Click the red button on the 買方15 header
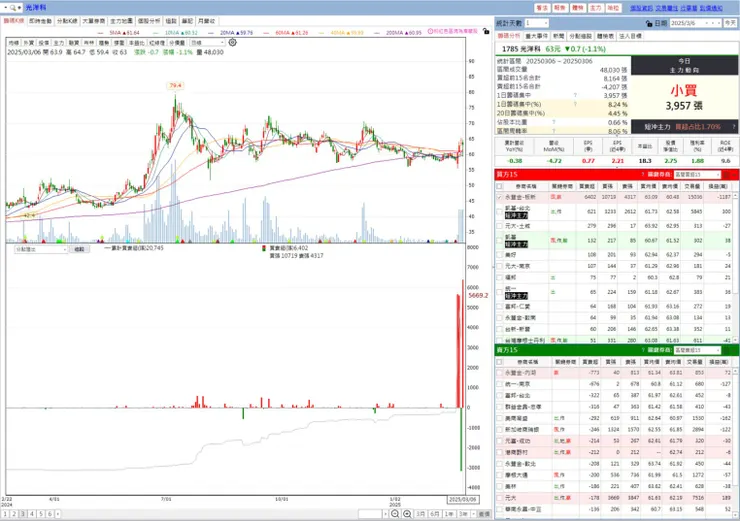This screenshot has height=521, width=740. (x=726, y=175)
